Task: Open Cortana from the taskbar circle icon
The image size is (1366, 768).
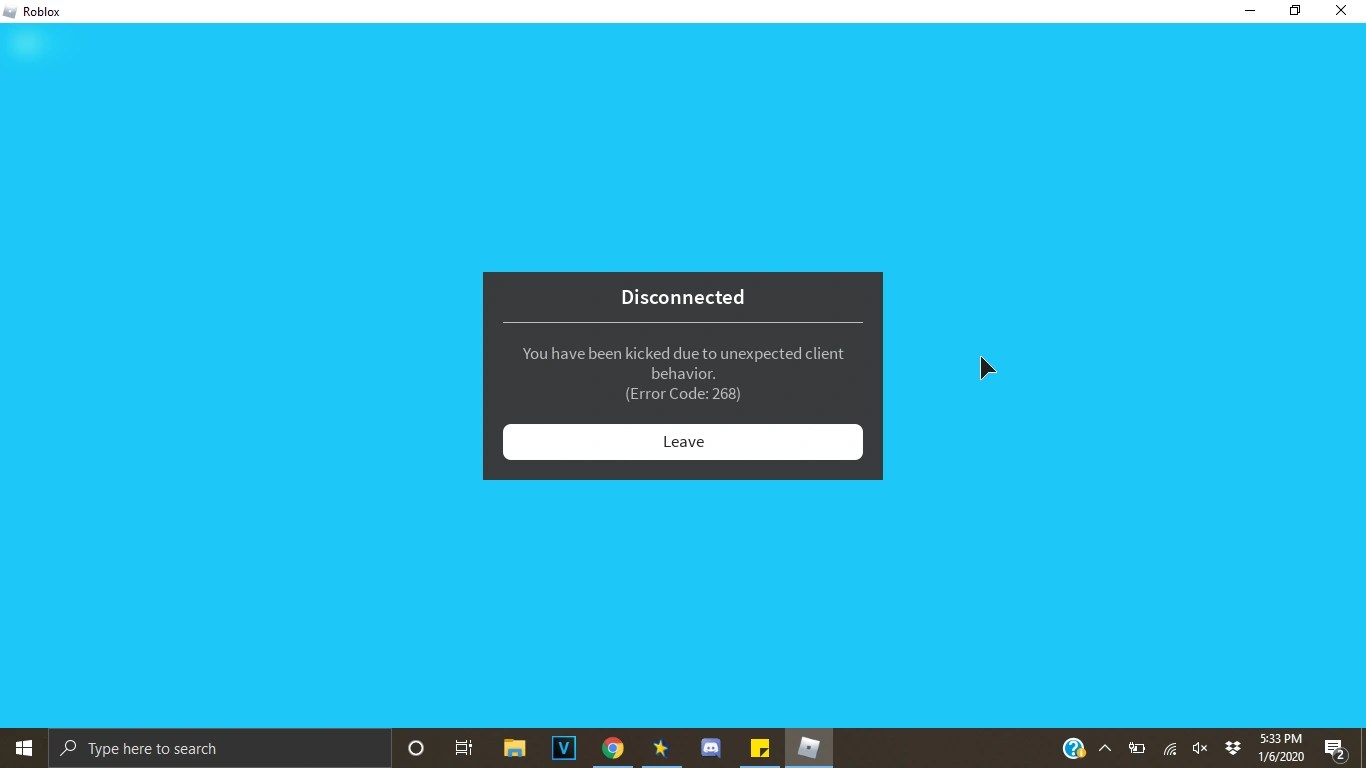Action: point(416,748)
